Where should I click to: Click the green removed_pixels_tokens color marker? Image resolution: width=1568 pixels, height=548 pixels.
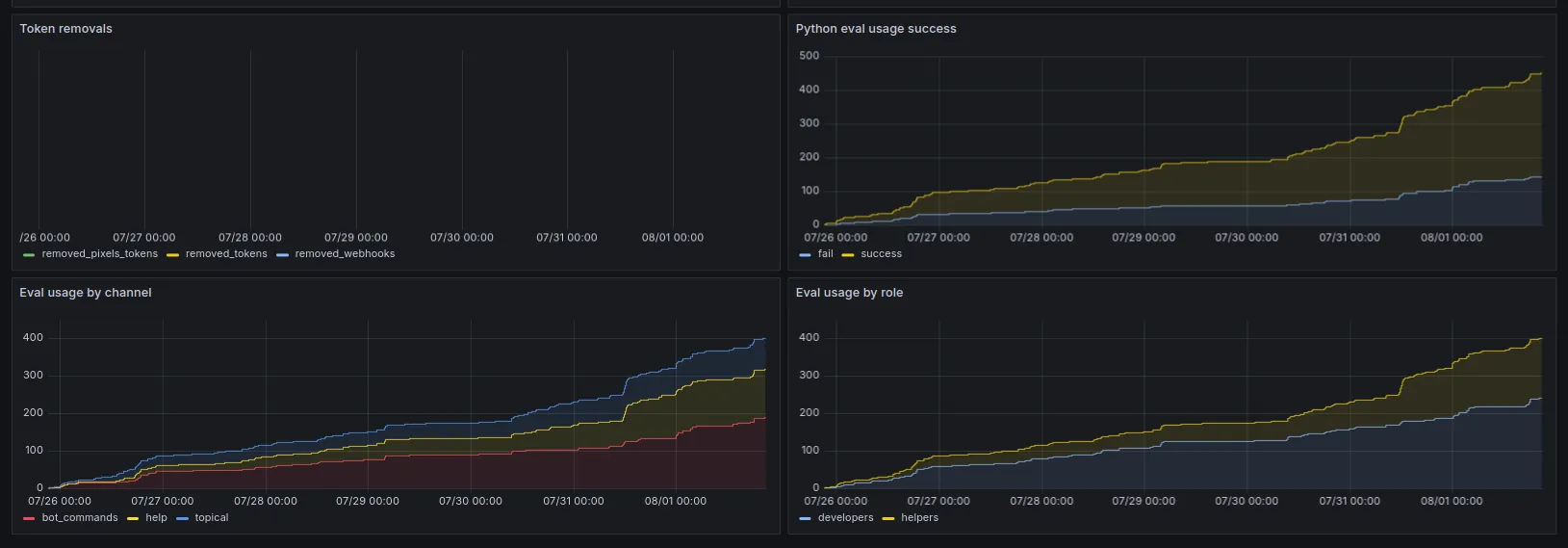(29, 255)
